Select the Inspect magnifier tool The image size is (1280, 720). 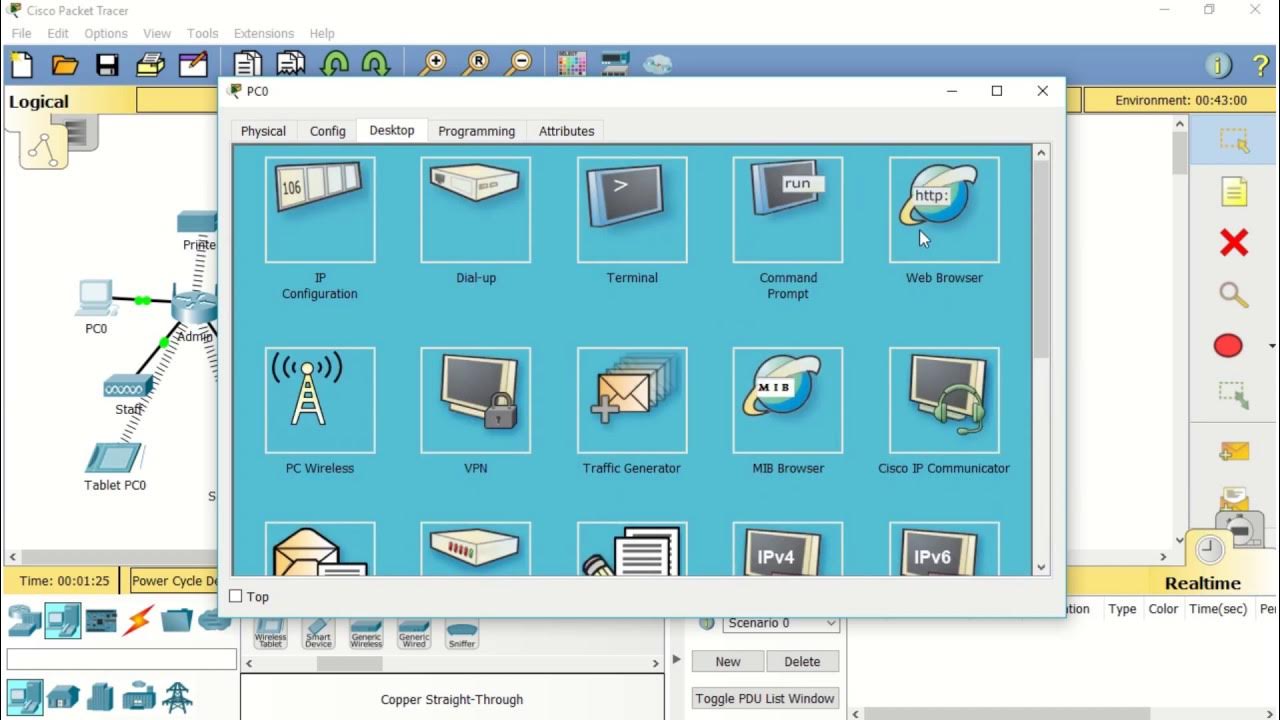pyautogui.click(x=1234, y=294)
